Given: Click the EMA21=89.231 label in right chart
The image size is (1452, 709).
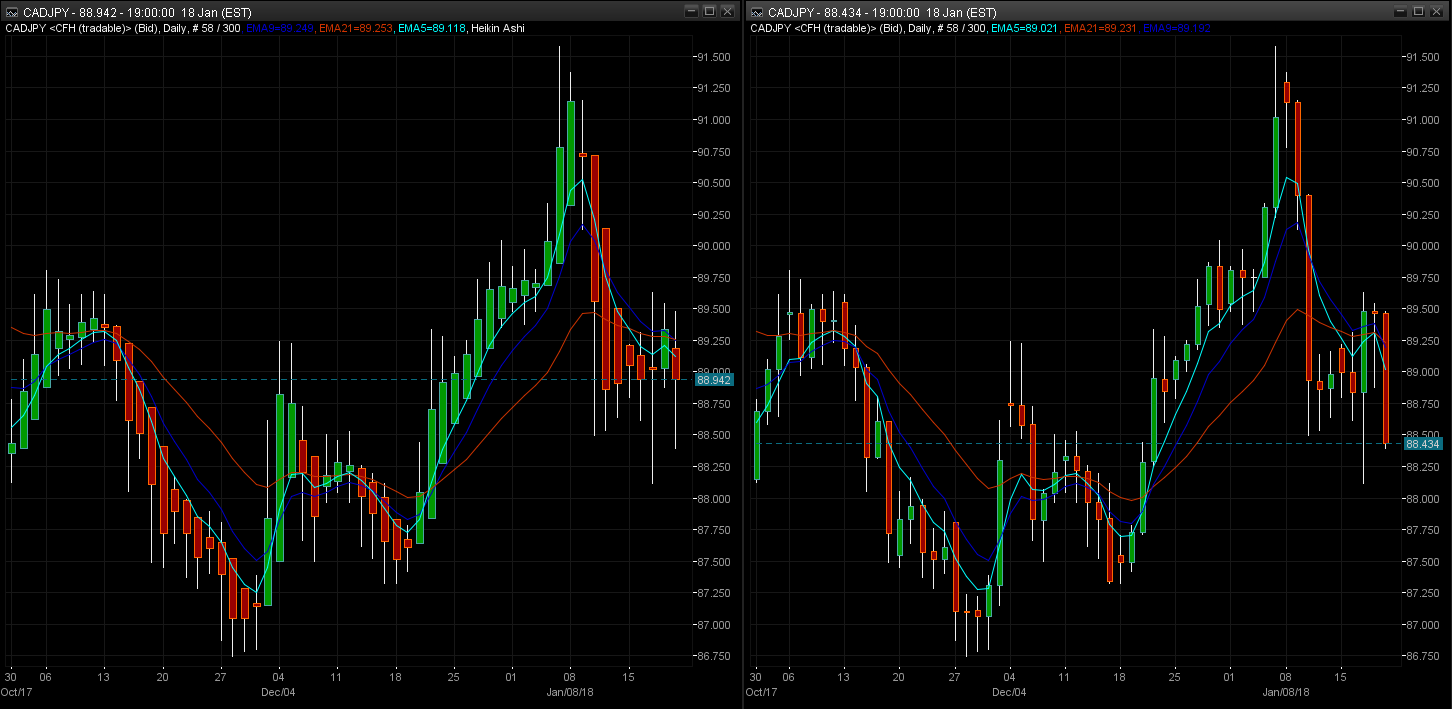Looking at the screenshot, I should [1100, 28].
